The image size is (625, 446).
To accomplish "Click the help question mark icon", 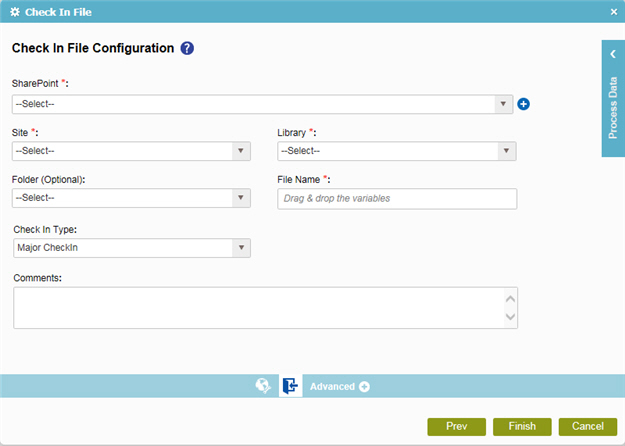I will point(187,48).
